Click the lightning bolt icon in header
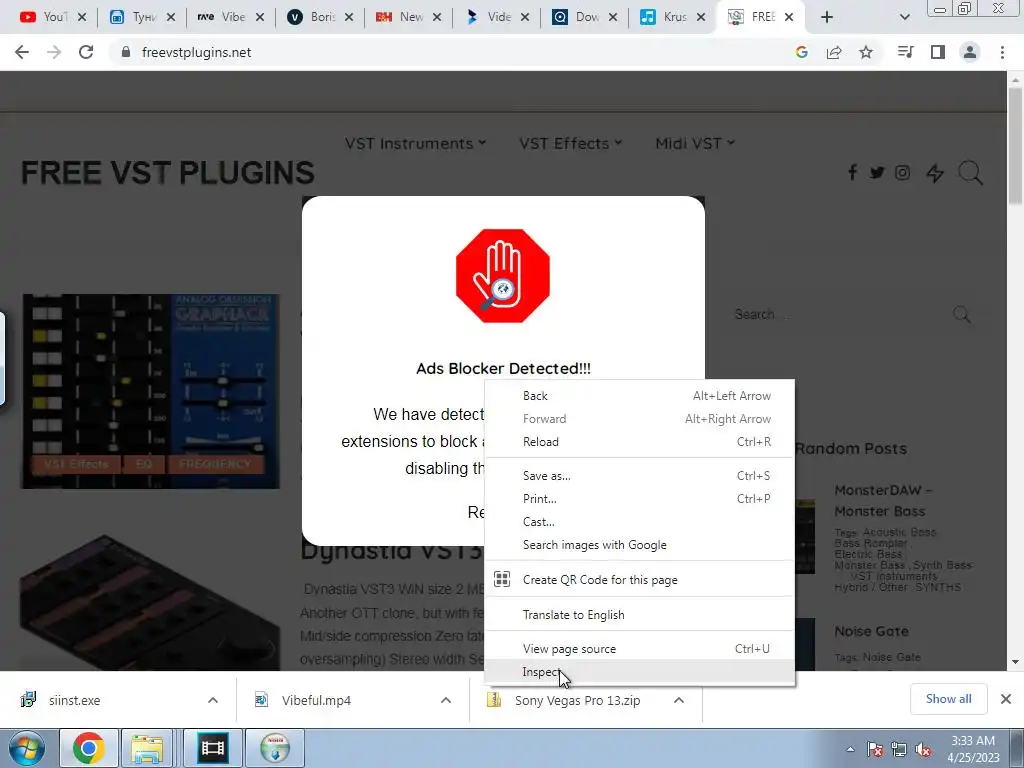Image resolution: width=1024 pixels, height=768 pixels. [x=935, y=173]
